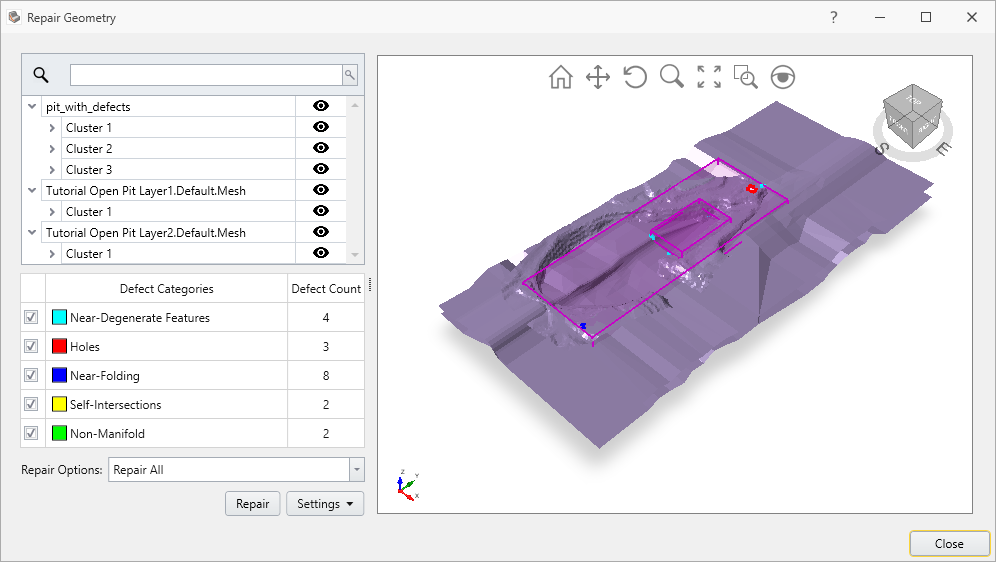Toggle visibility of Cluster 2
The image size is (996, 562).
click(x=321, y=148)
